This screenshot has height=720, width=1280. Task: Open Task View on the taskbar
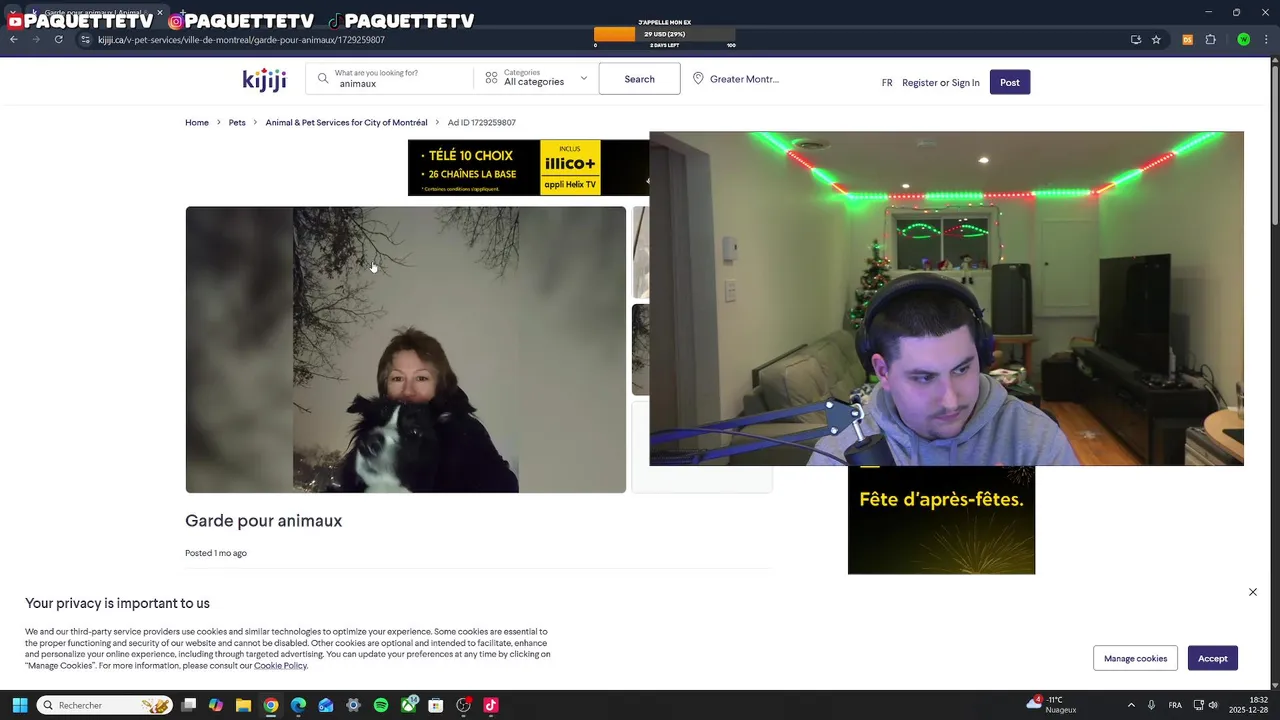pyautogui.click(x=188, y=705)
